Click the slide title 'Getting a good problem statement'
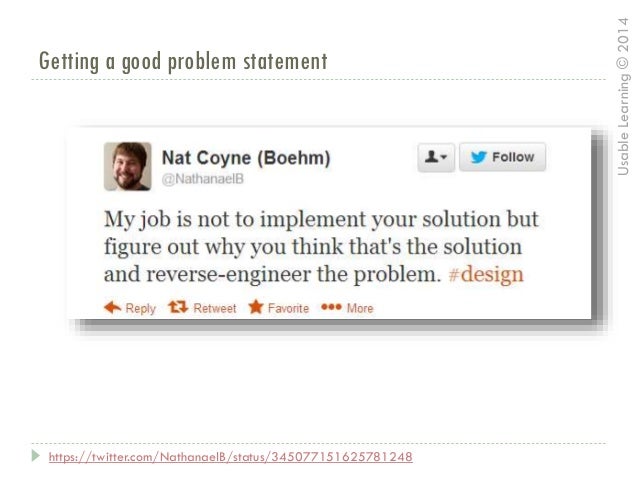Image resolution: width=638 pixels, height=479 pixels. tap(183, 61)
